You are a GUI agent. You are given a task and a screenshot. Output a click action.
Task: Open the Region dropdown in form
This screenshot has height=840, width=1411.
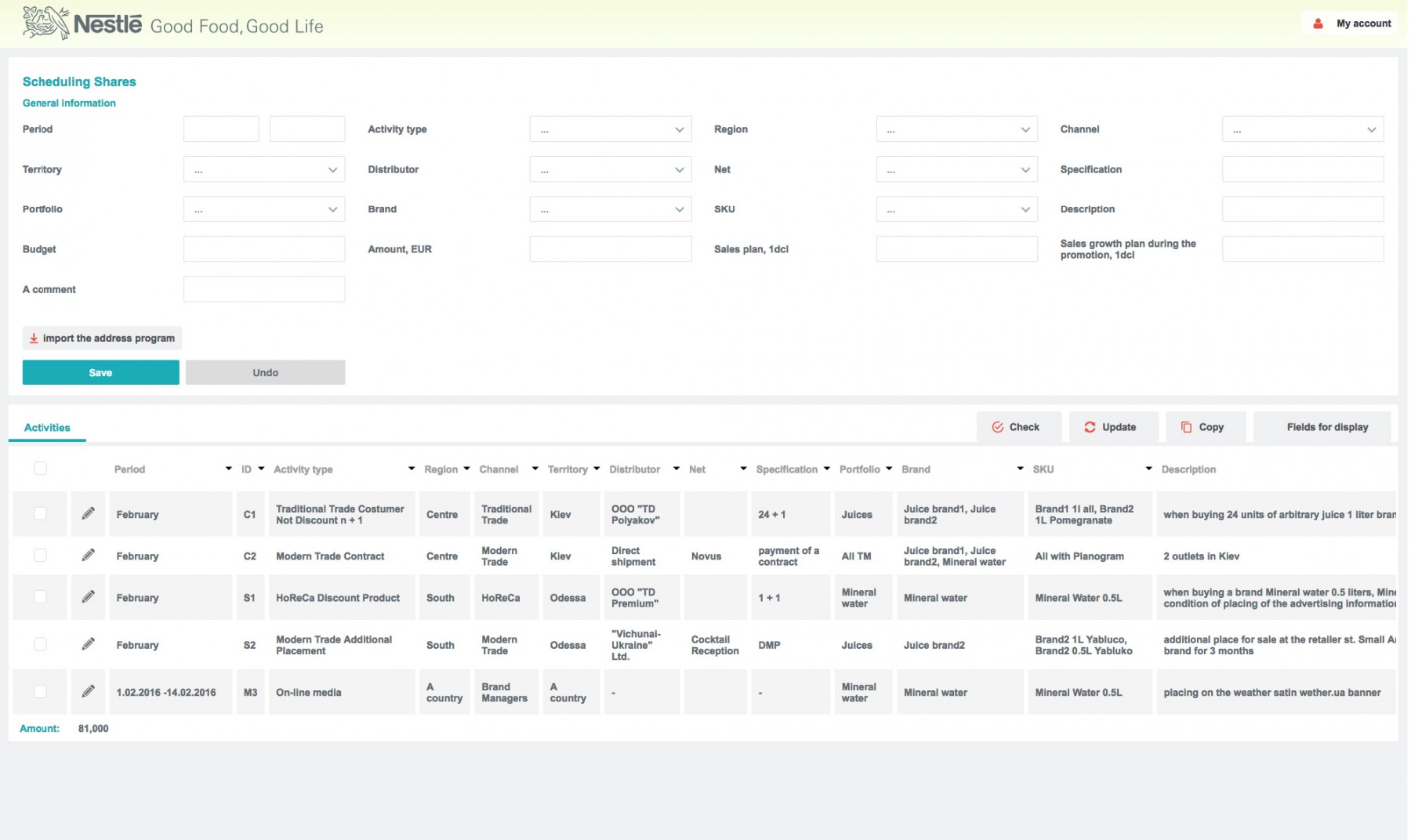957,129
